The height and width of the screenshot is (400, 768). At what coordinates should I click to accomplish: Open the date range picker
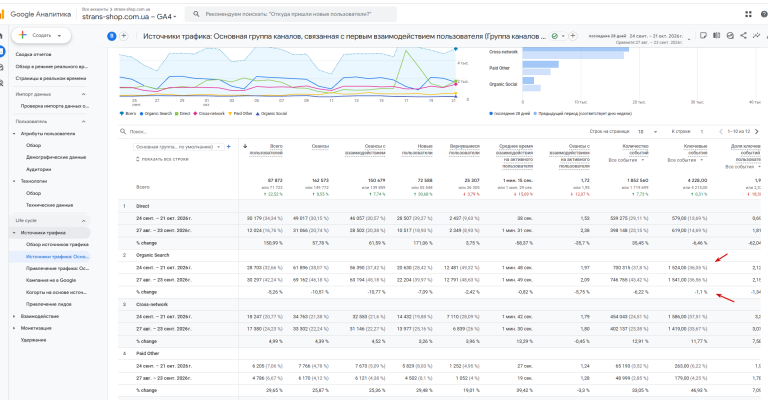pyautogui.click(x=638, y=39)
